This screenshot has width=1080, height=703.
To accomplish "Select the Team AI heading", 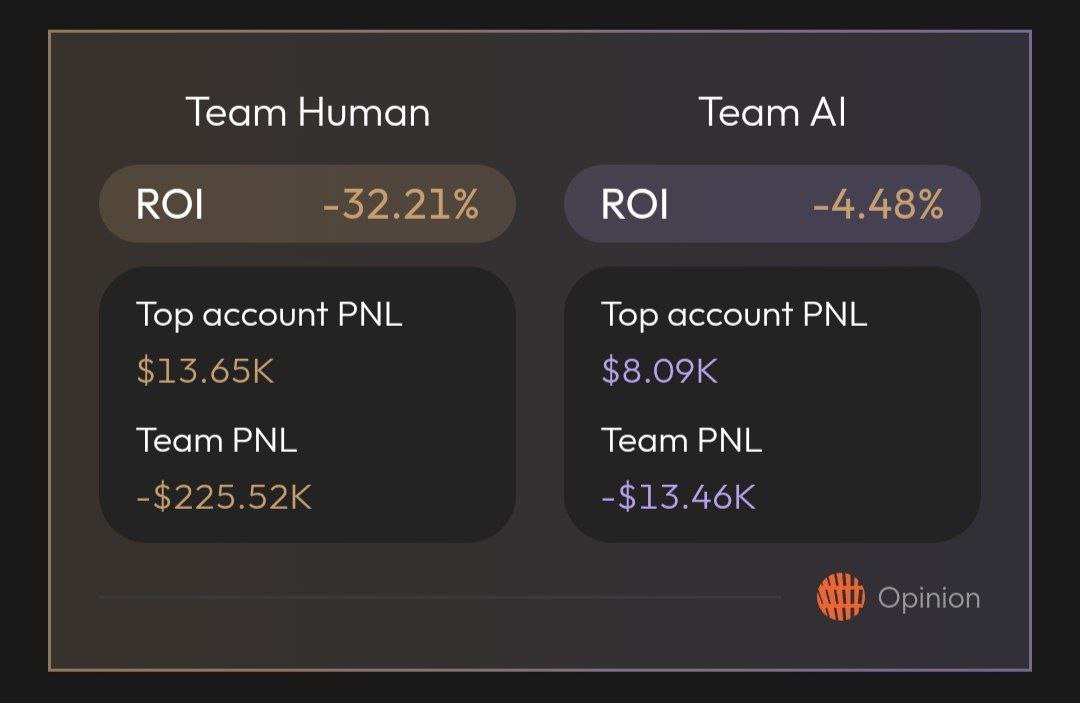I will (772, 112).
